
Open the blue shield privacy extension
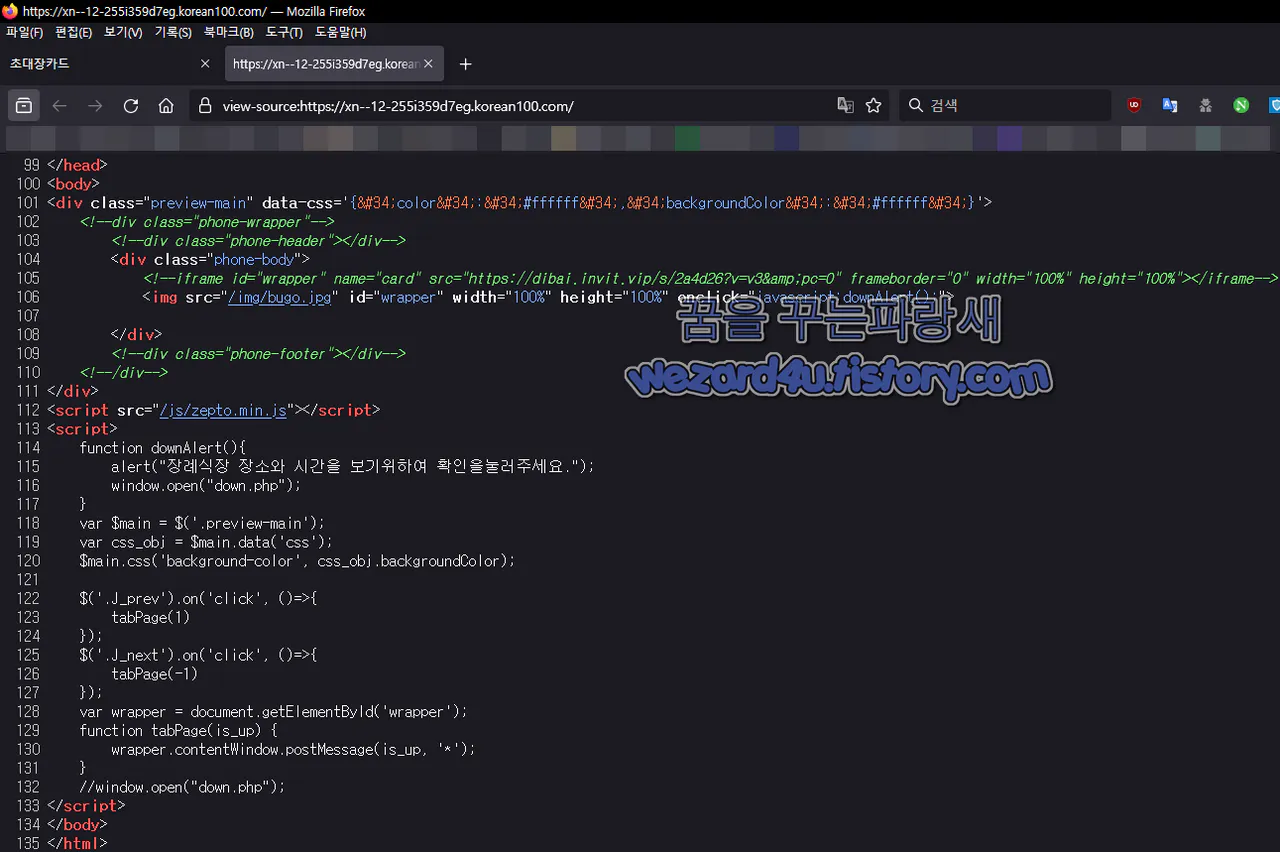coord(1273,105)
